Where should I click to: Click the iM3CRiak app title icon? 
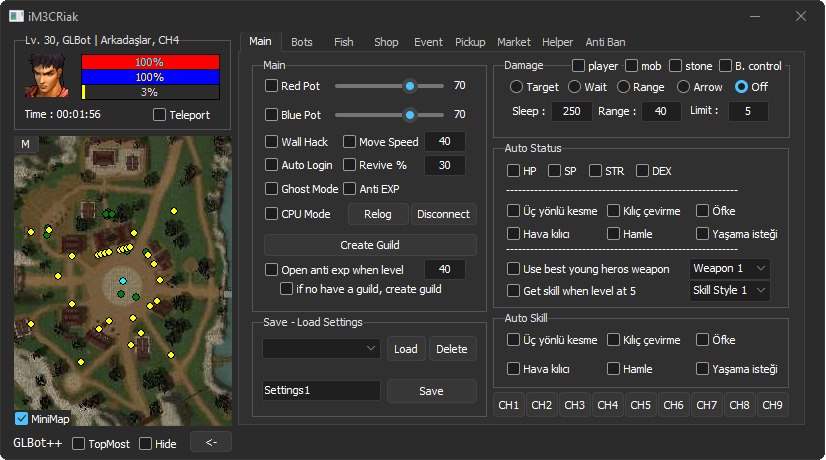pyautogui.click(x=17, y=16)
